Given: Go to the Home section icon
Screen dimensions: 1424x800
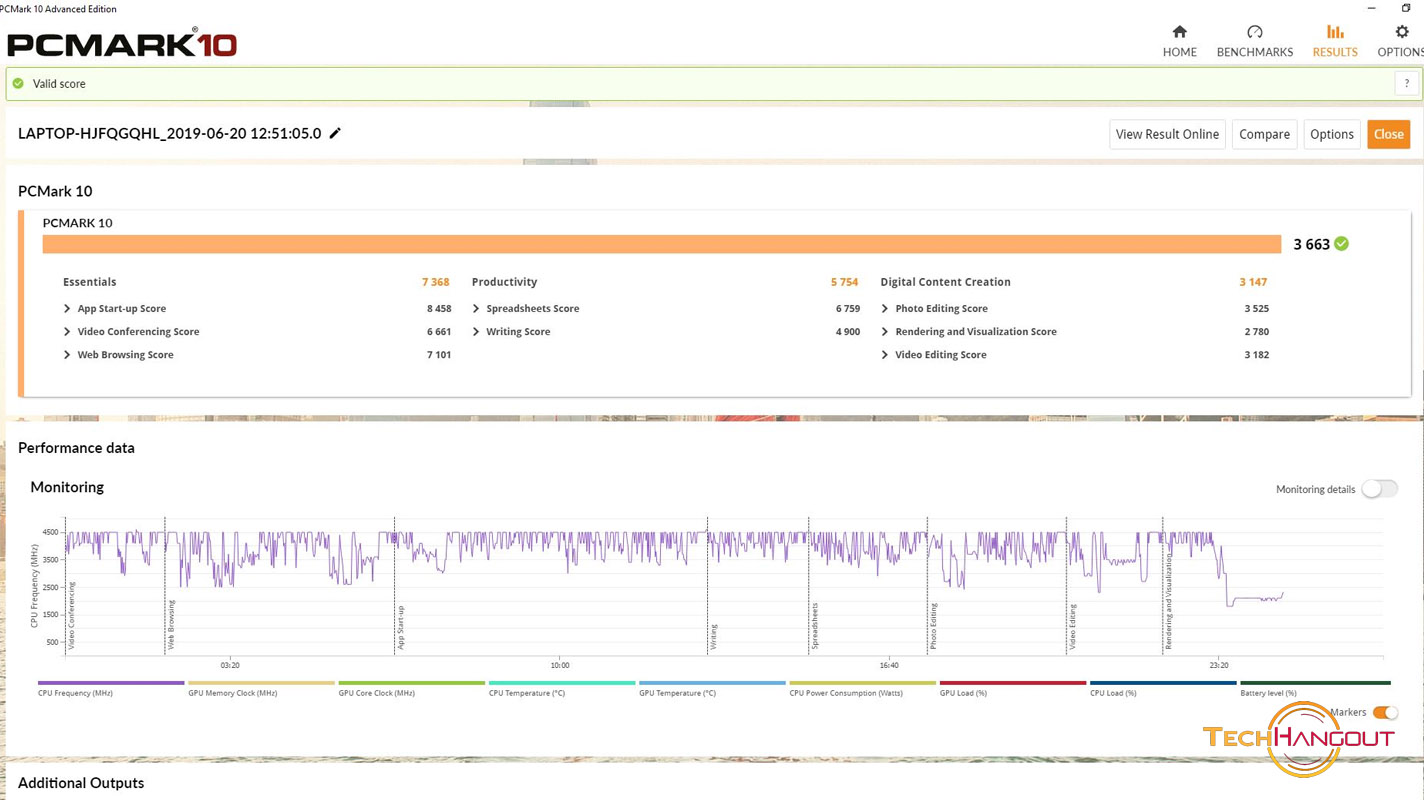Looking at the screenshot, I should click(x=1179, y=32).
